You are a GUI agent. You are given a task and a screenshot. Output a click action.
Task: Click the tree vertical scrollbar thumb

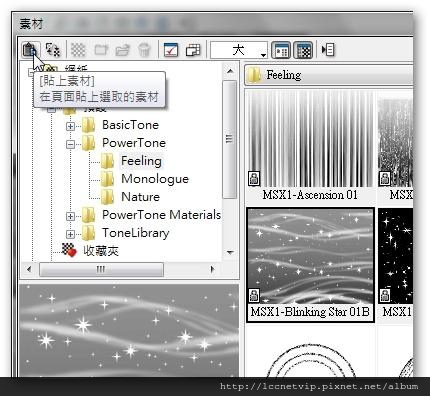[229, 139]
